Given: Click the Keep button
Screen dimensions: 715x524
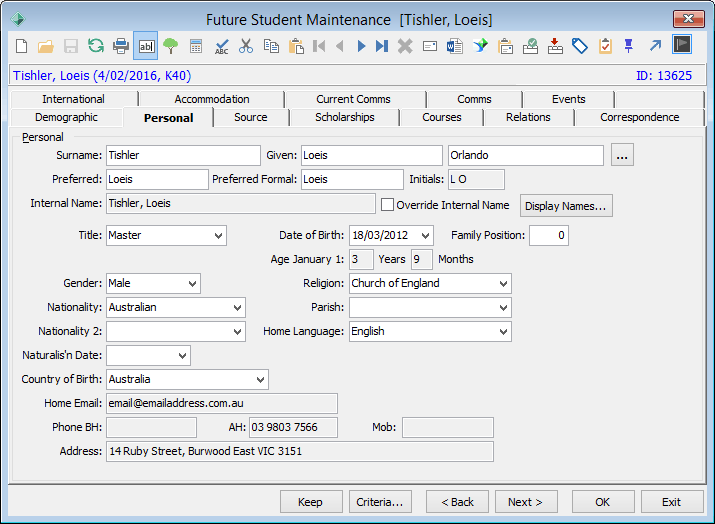Looking at the screenshot, I should pos(311,502).
